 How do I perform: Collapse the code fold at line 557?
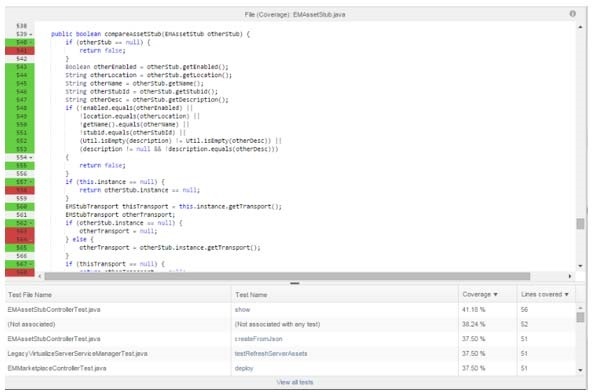(31, 182)
